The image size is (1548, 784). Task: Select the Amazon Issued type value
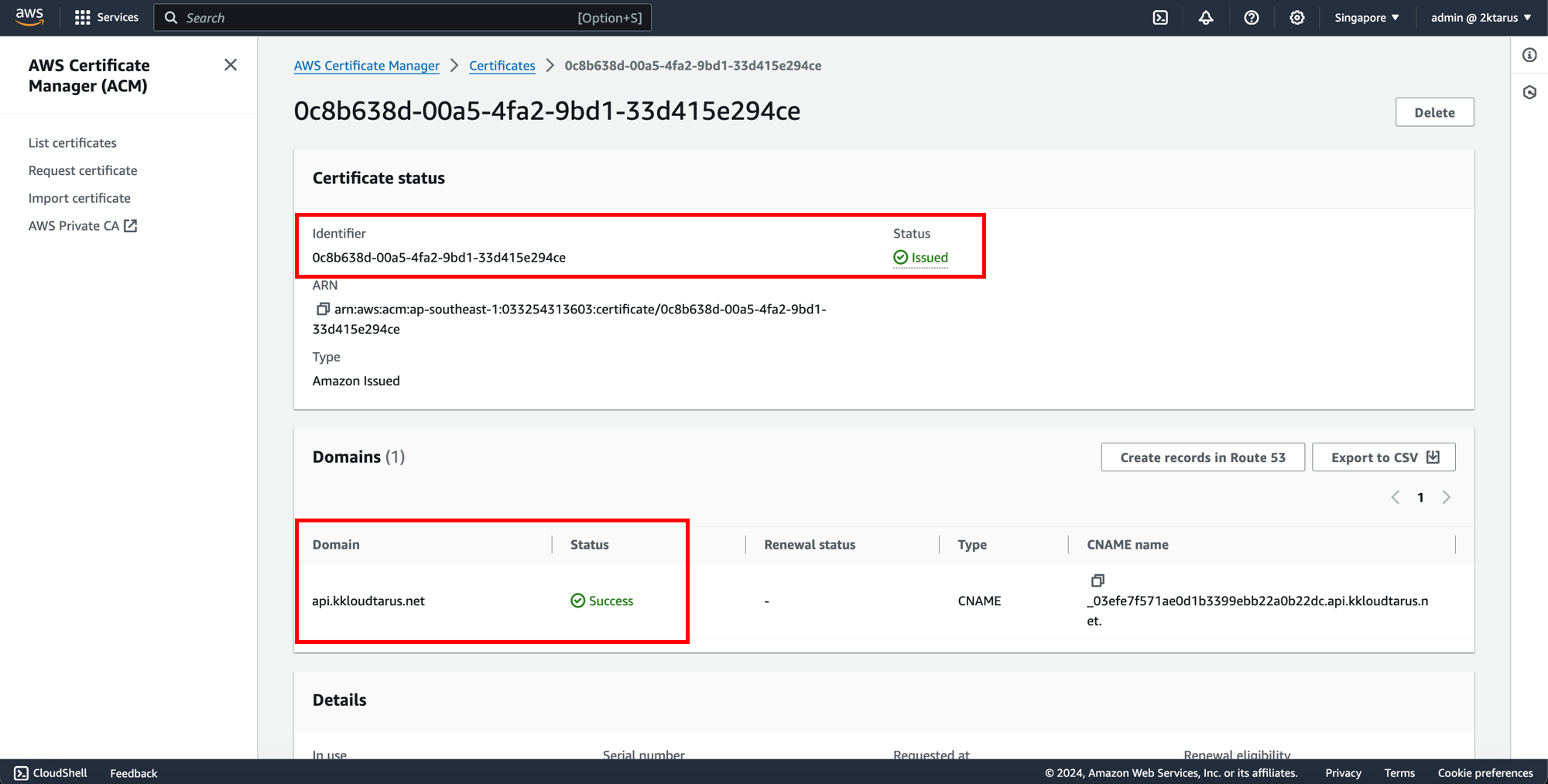(356, 381)
